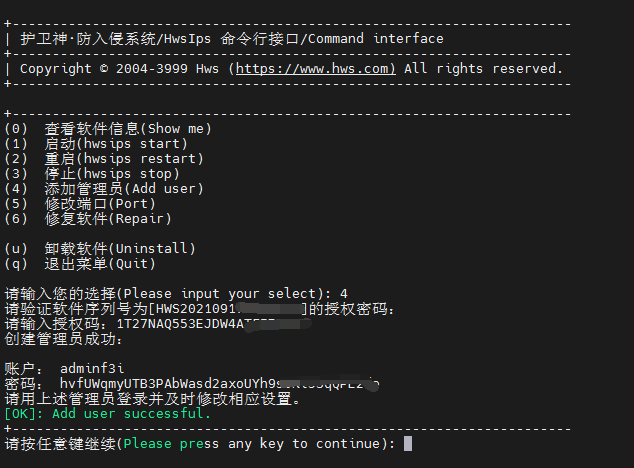Click the account name 'adminf3i'
Screen dimensions: 634x468
(92, 368)
